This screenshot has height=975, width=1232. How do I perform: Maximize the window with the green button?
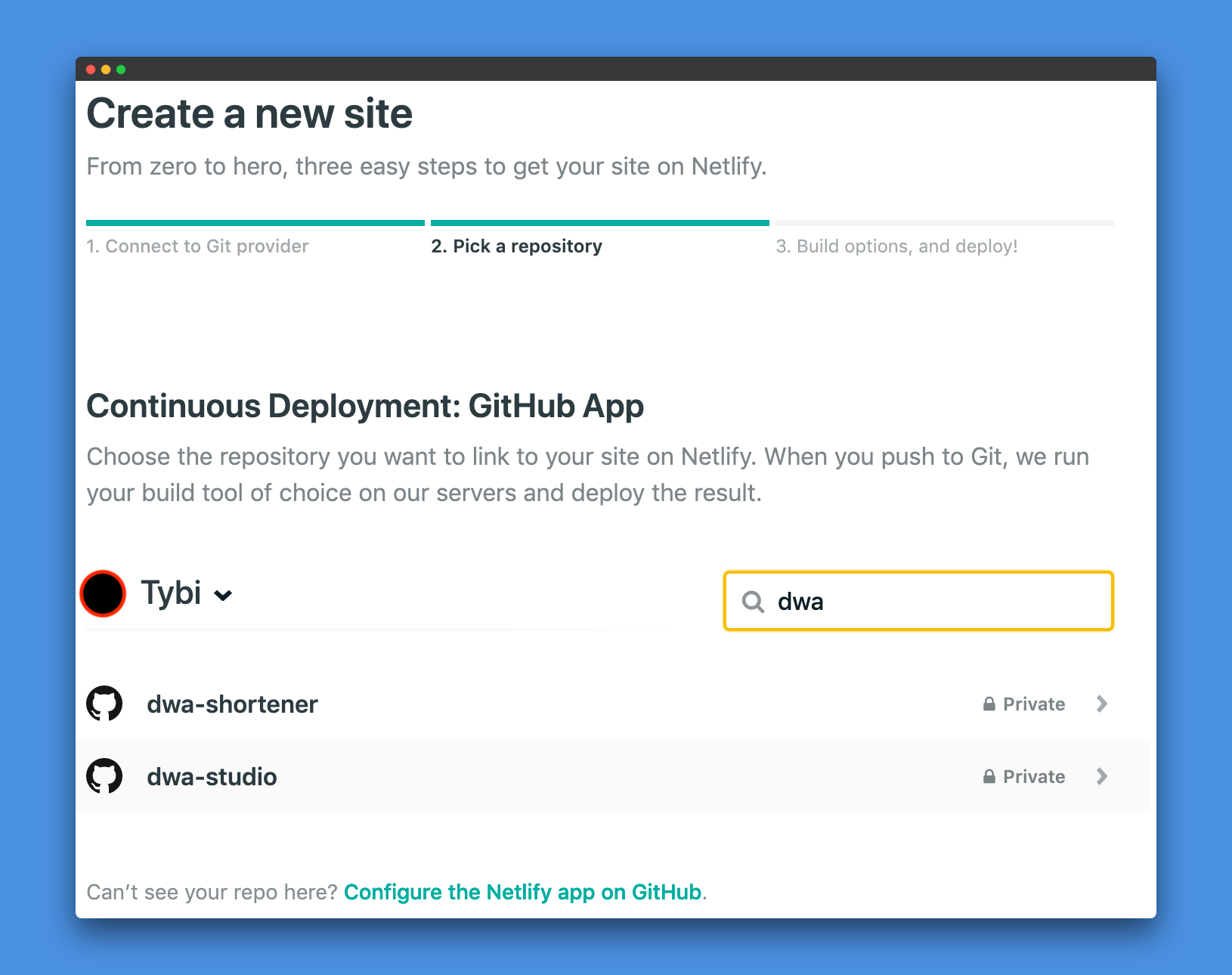(121, 70)
